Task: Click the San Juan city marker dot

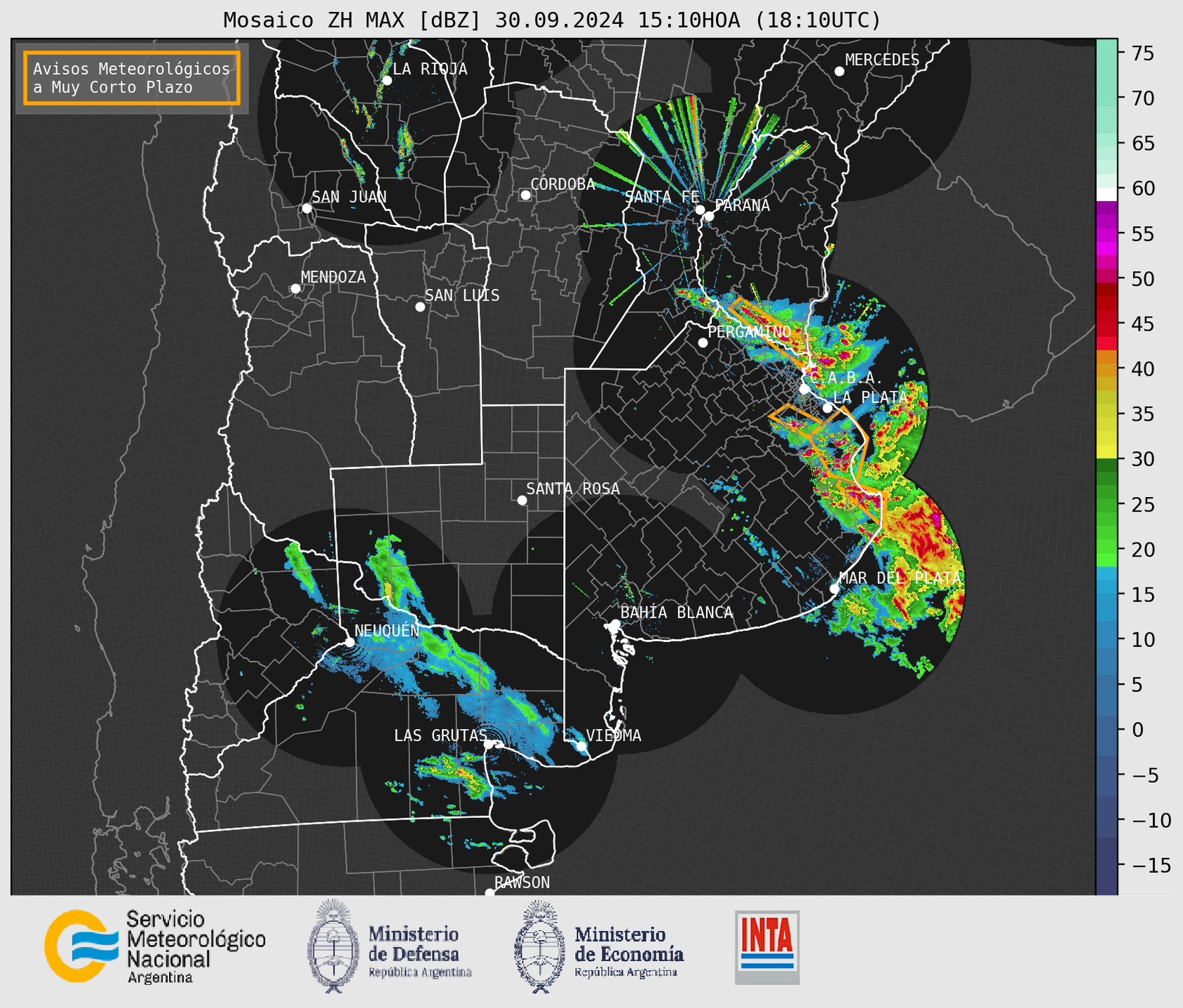Action: (306, 208)
